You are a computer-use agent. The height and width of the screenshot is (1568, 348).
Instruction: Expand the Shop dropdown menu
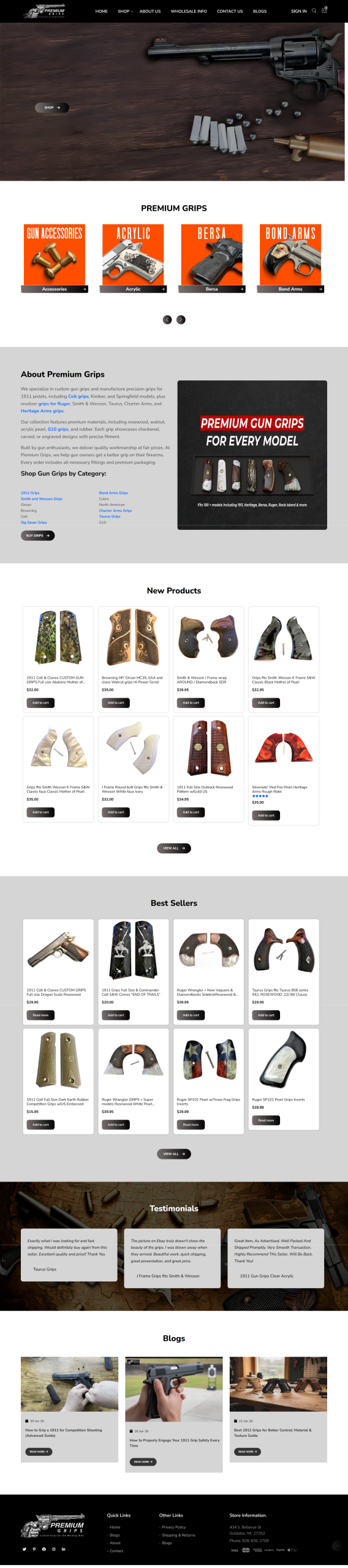click(125, 11)
